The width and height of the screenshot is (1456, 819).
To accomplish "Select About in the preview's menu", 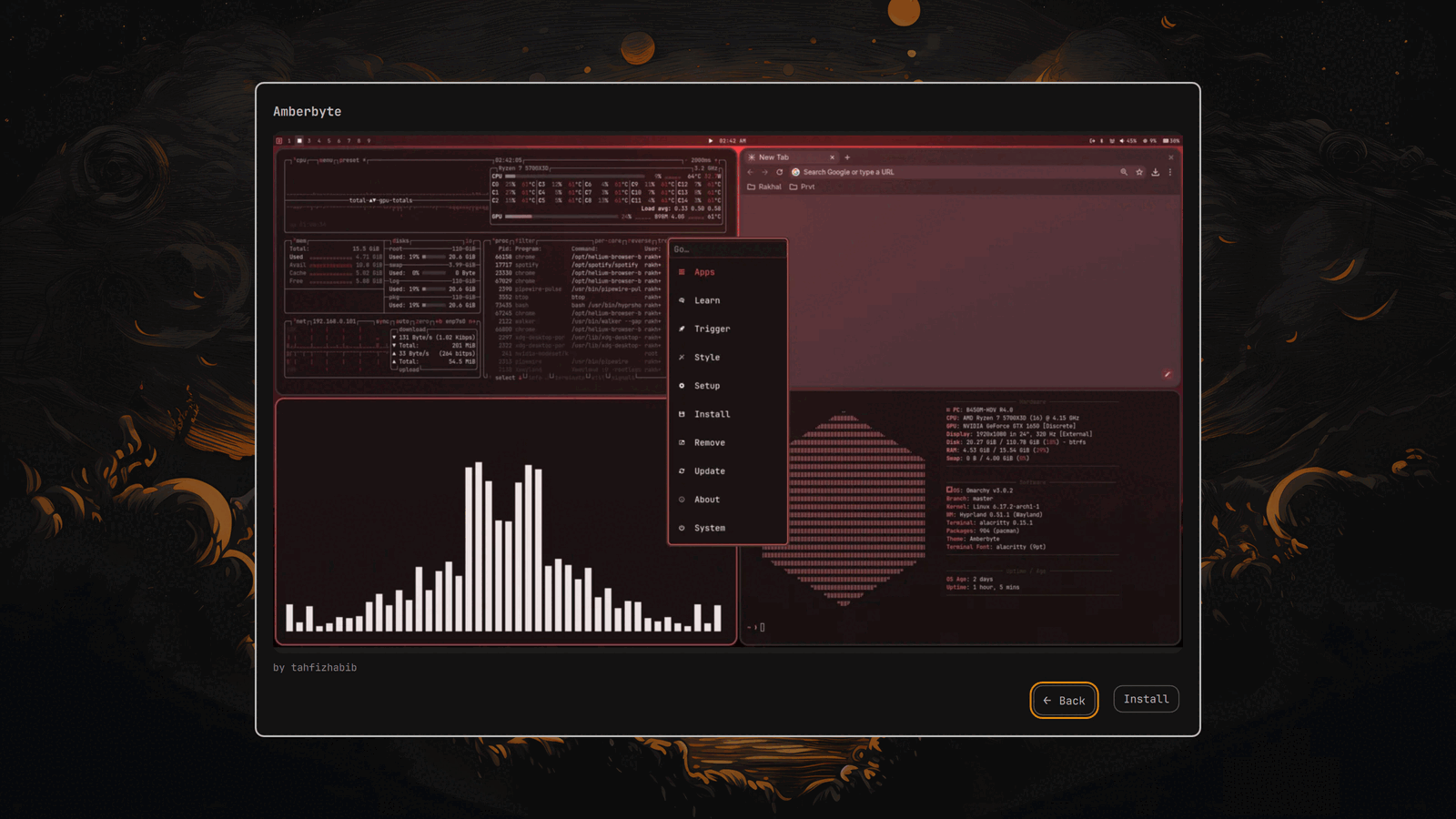I will 727,500.
